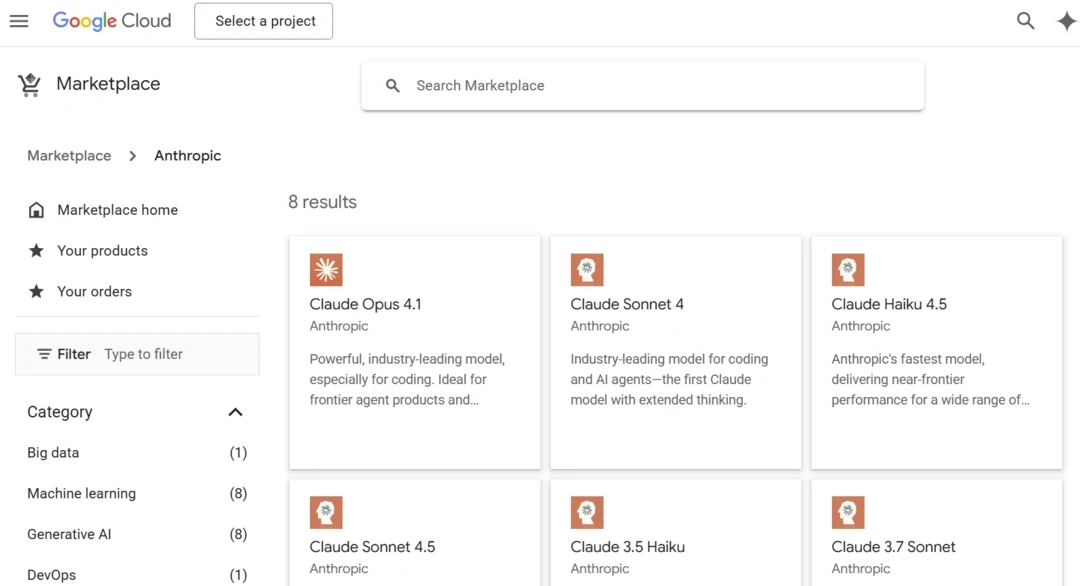Click the Claude 3.5 Haiku product icon
This screenshot has height=586, width=1080.
coord(587,512)
